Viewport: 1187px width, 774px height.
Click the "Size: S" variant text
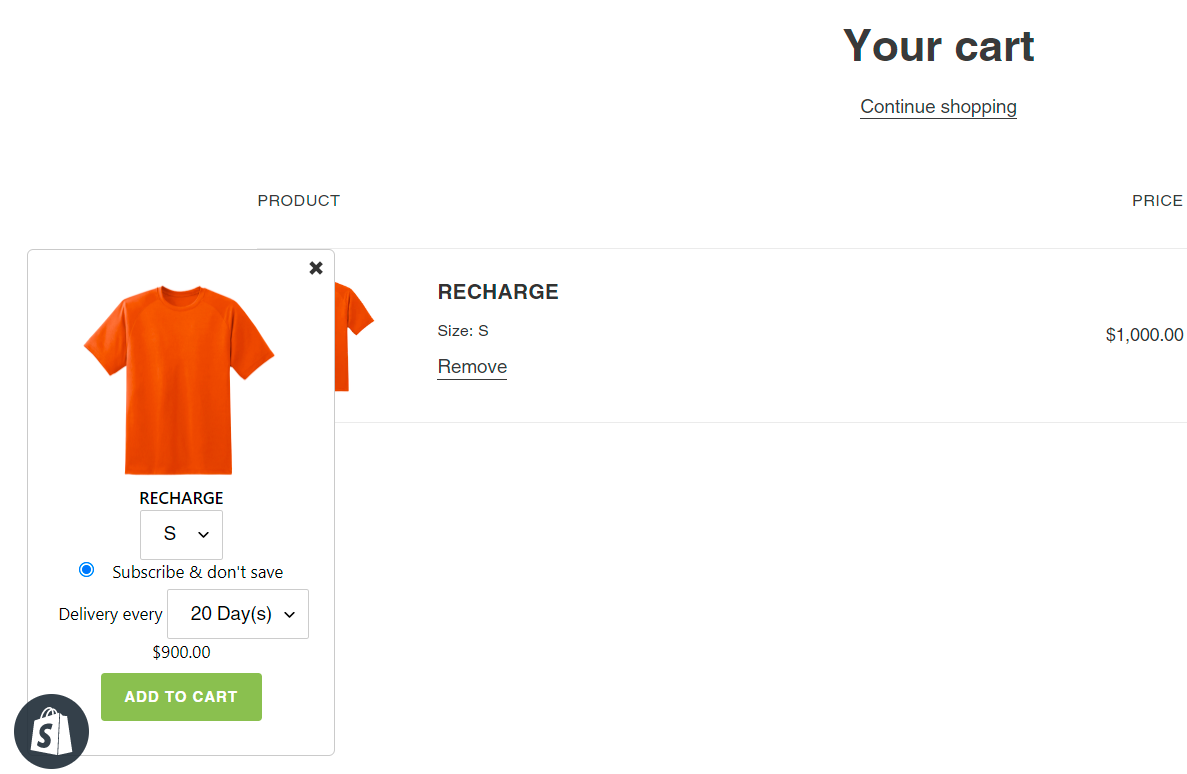point(463,331)
